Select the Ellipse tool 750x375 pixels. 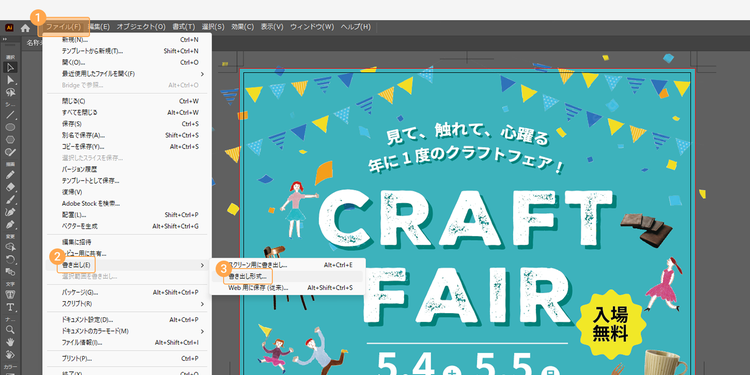(10, 127)
